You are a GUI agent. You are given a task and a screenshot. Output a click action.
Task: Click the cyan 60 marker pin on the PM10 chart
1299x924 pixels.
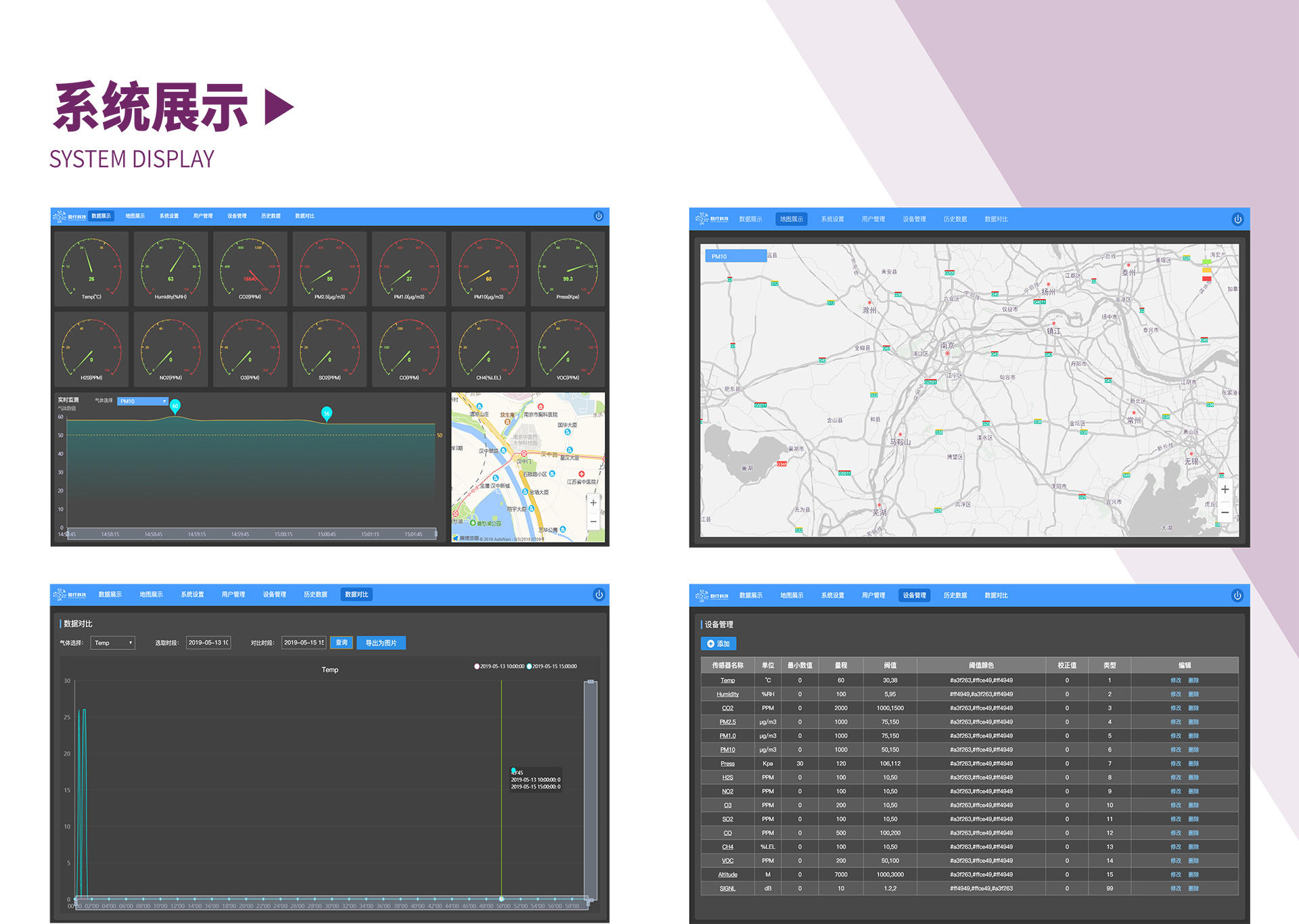click(x=175, y=406)
